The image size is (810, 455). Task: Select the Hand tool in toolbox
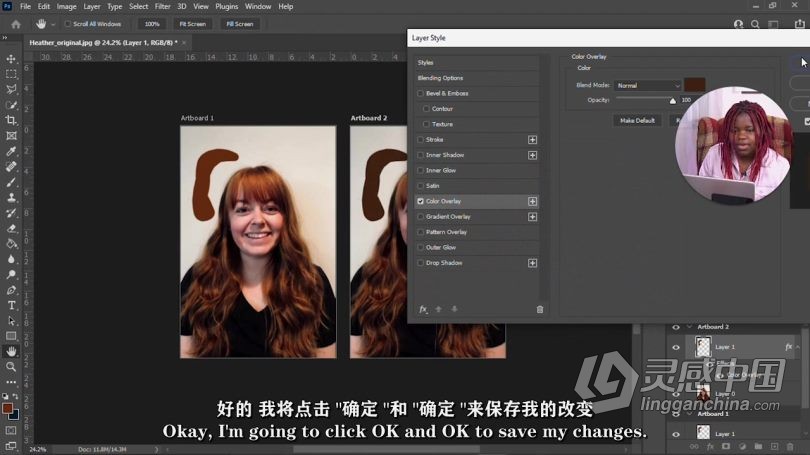click(11, 352)
